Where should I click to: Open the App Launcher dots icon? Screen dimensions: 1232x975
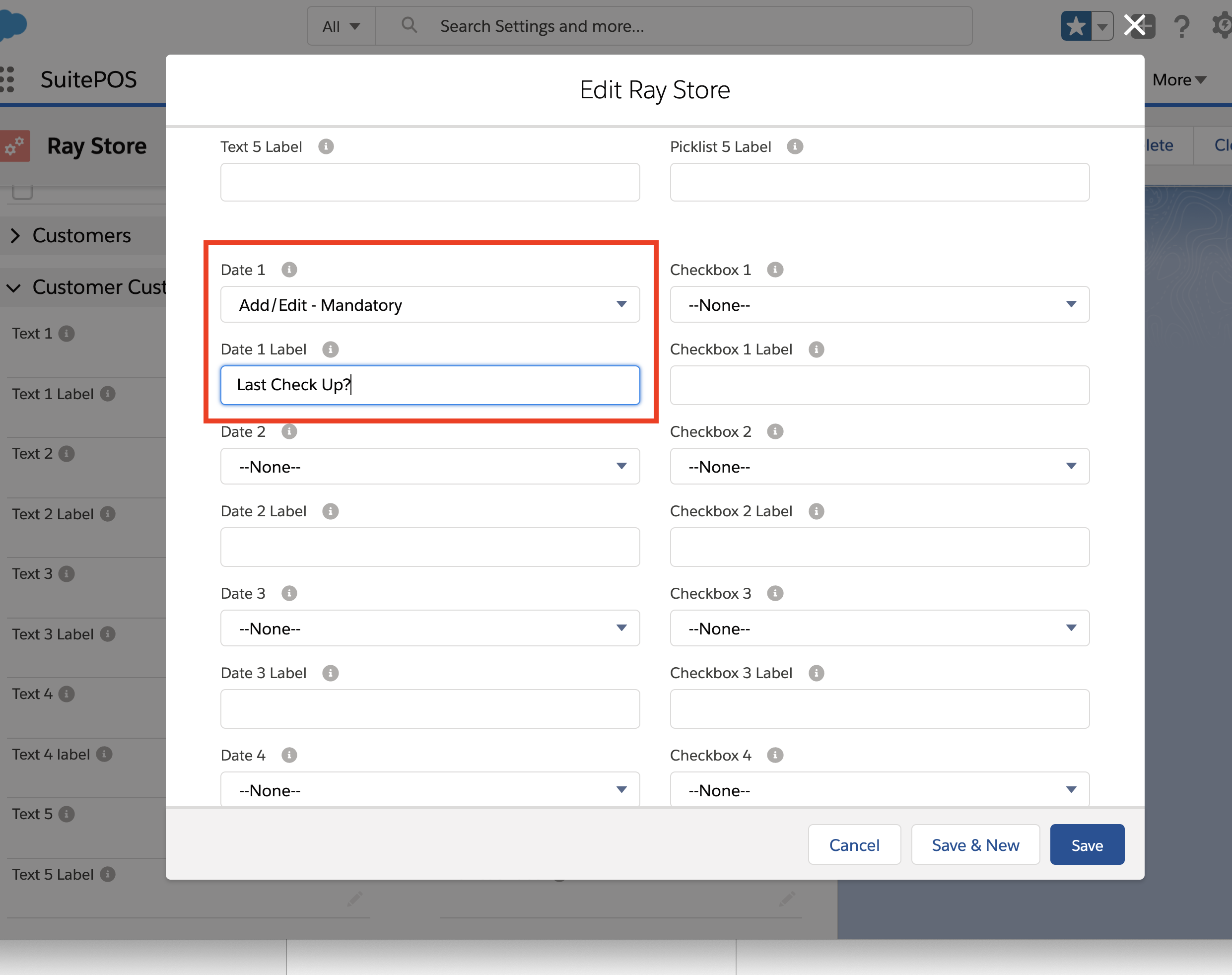[7, 79]
